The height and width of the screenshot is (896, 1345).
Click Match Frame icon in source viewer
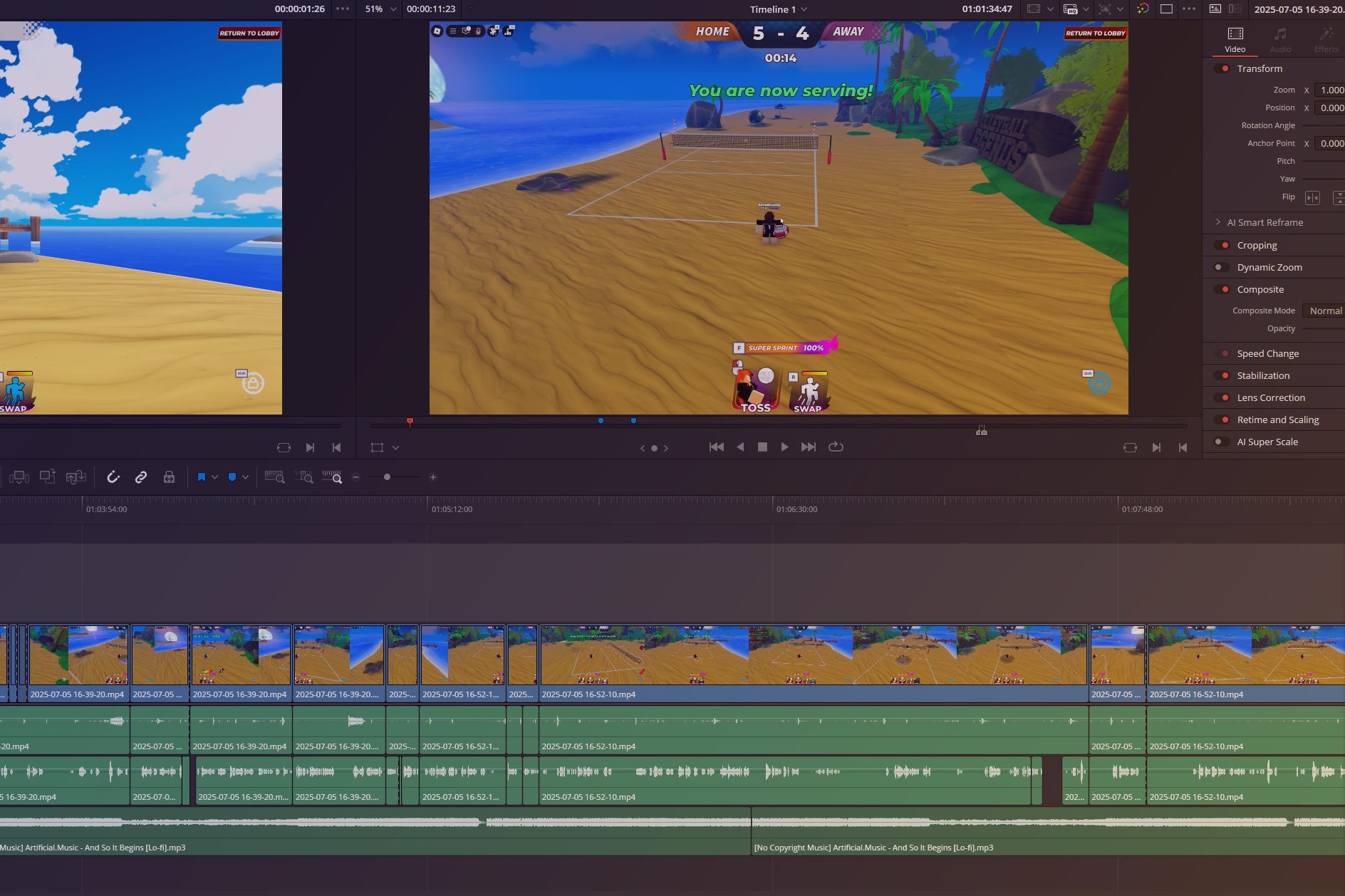pos(284,447)
